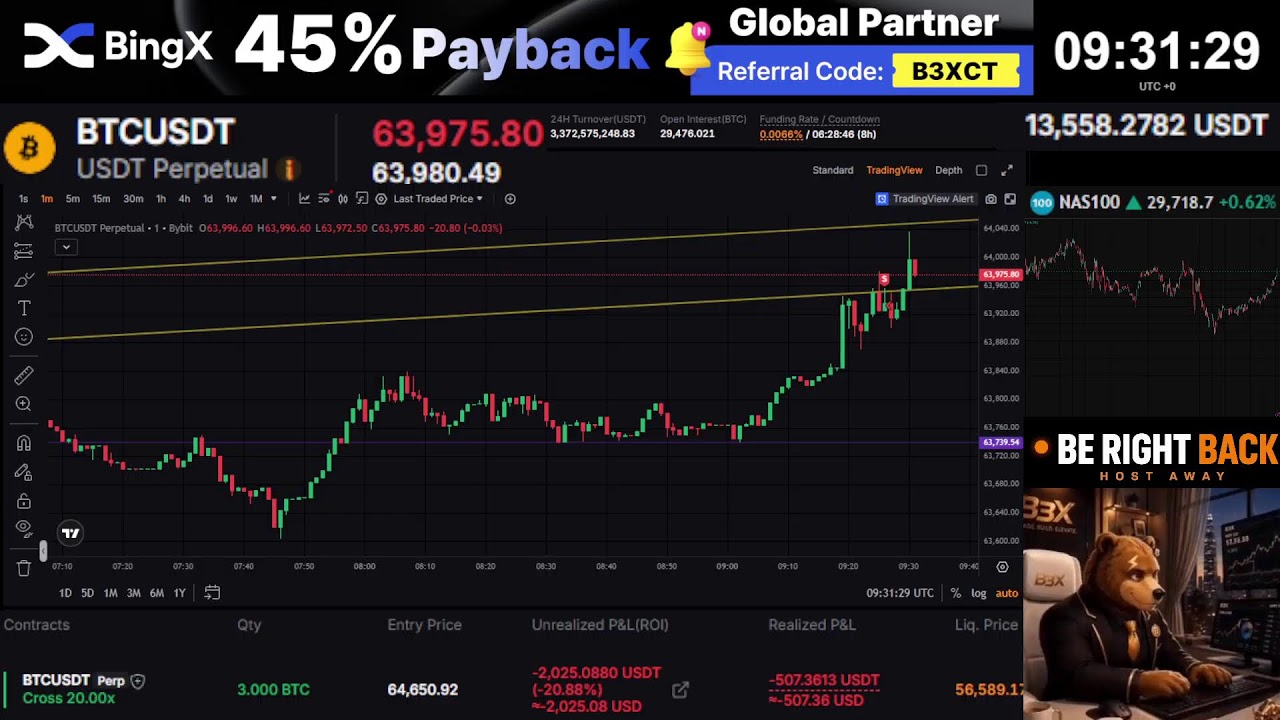Set the chart range to 1D
Viewport: 1280px width, 720px height.
[65, 593]
